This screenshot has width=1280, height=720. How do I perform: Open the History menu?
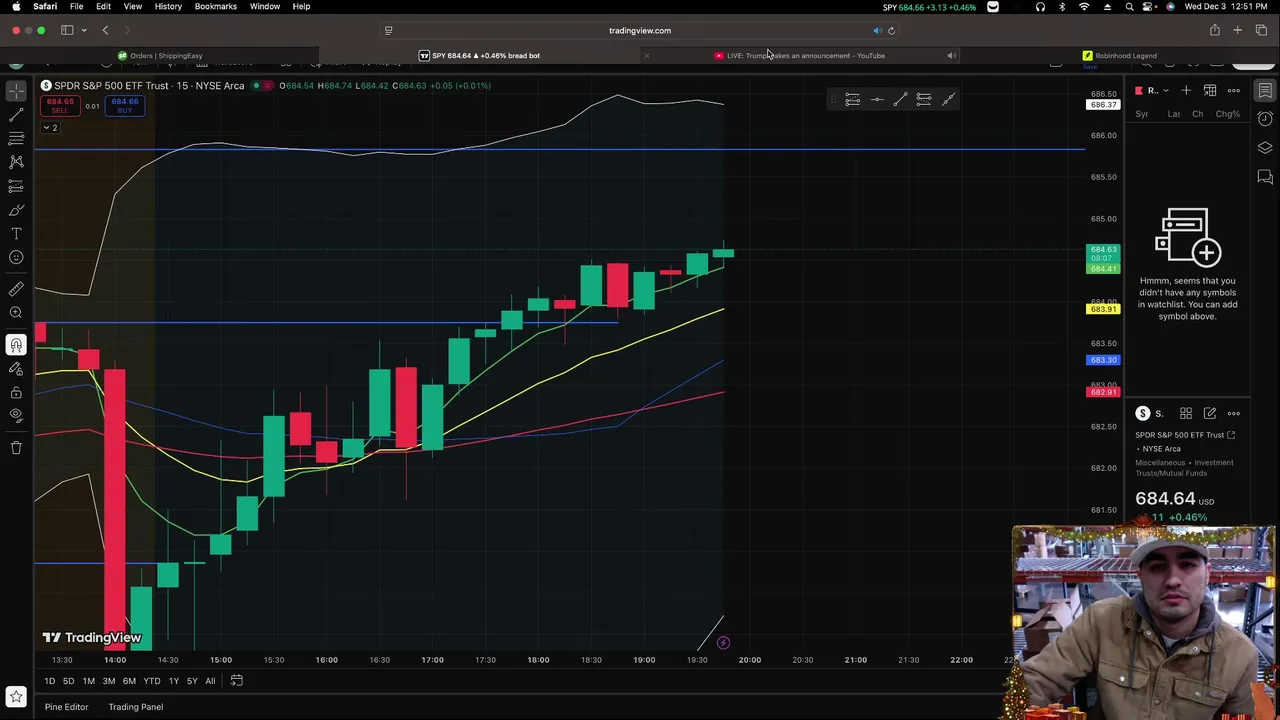coord(168,6)
